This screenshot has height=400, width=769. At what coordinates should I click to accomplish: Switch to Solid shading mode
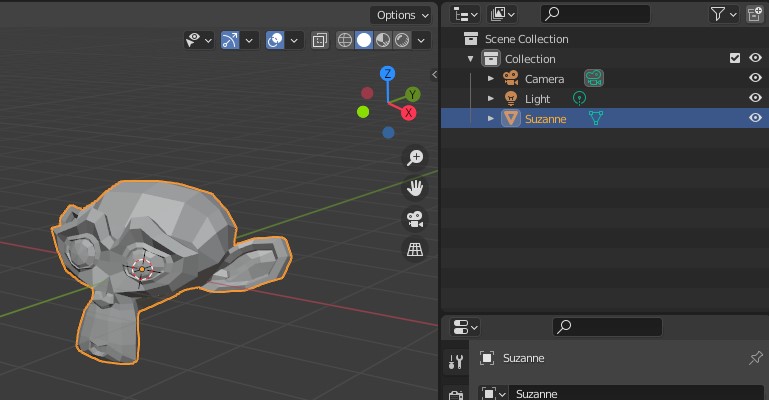click(x=364, y=40)
